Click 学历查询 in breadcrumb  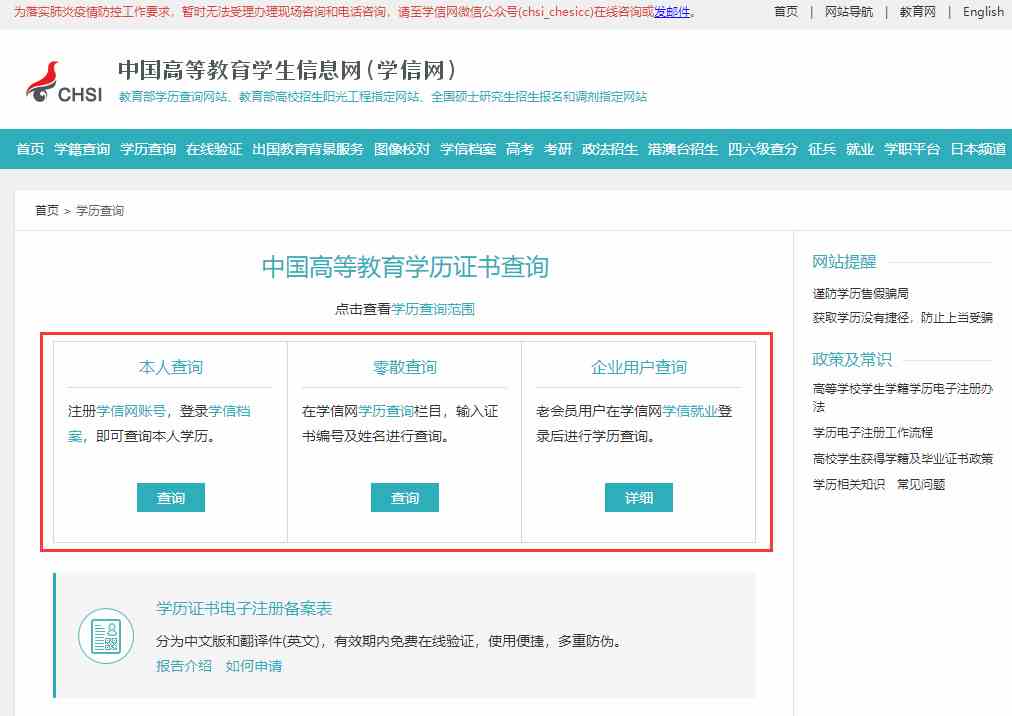pos(99,210)
